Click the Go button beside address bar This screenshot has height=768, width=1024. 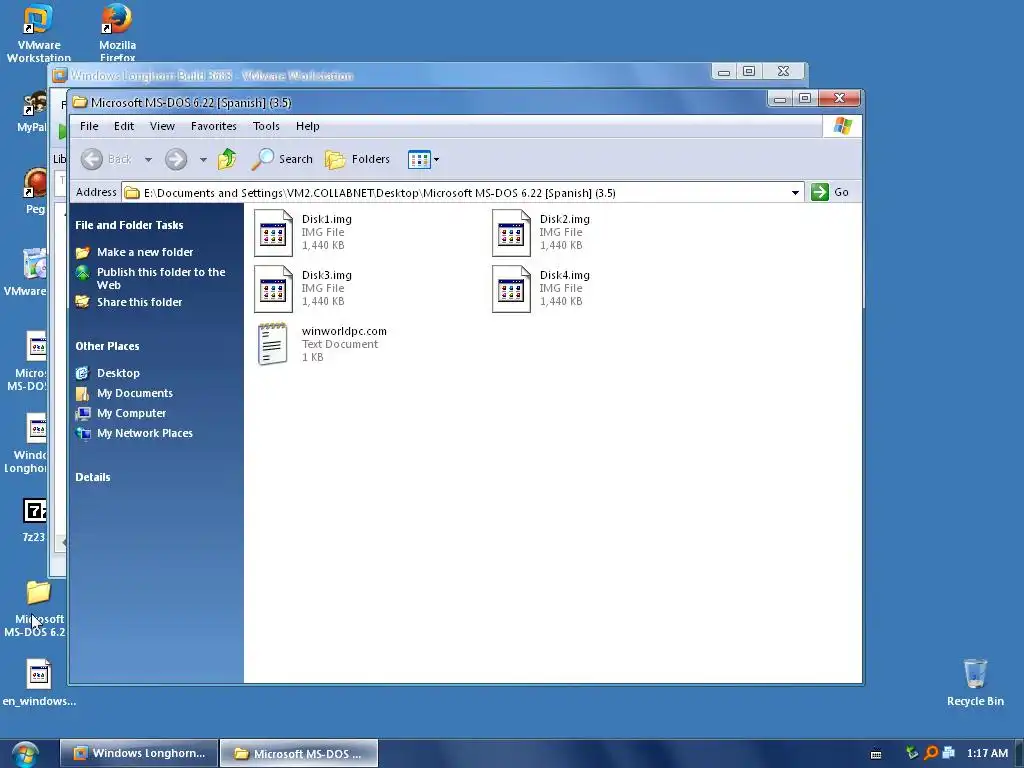pyautogui.click(x=830, y=192)
